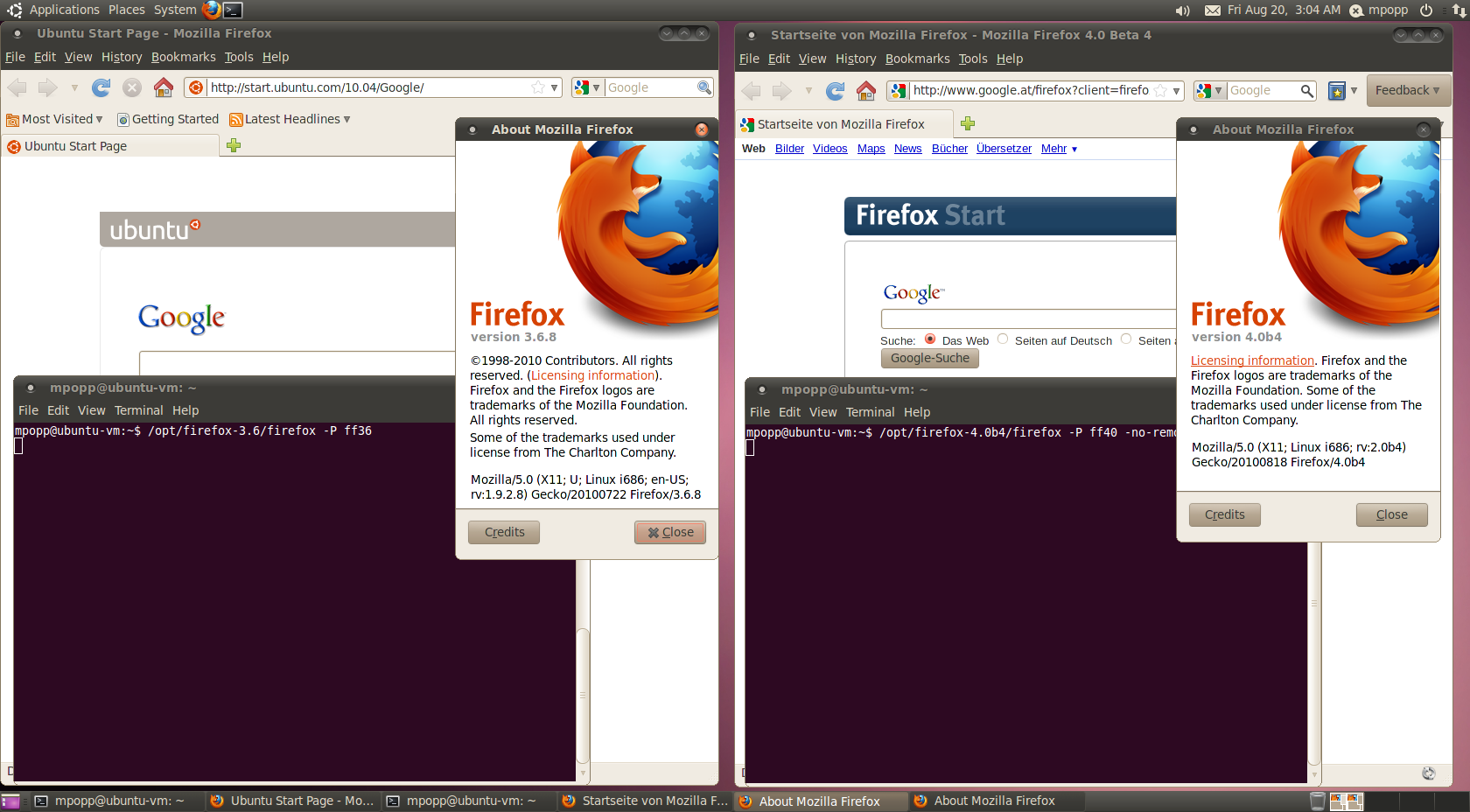Select Startseite von Mozilla Firefox tab
1470x812 pixels.
pos(844,124)
